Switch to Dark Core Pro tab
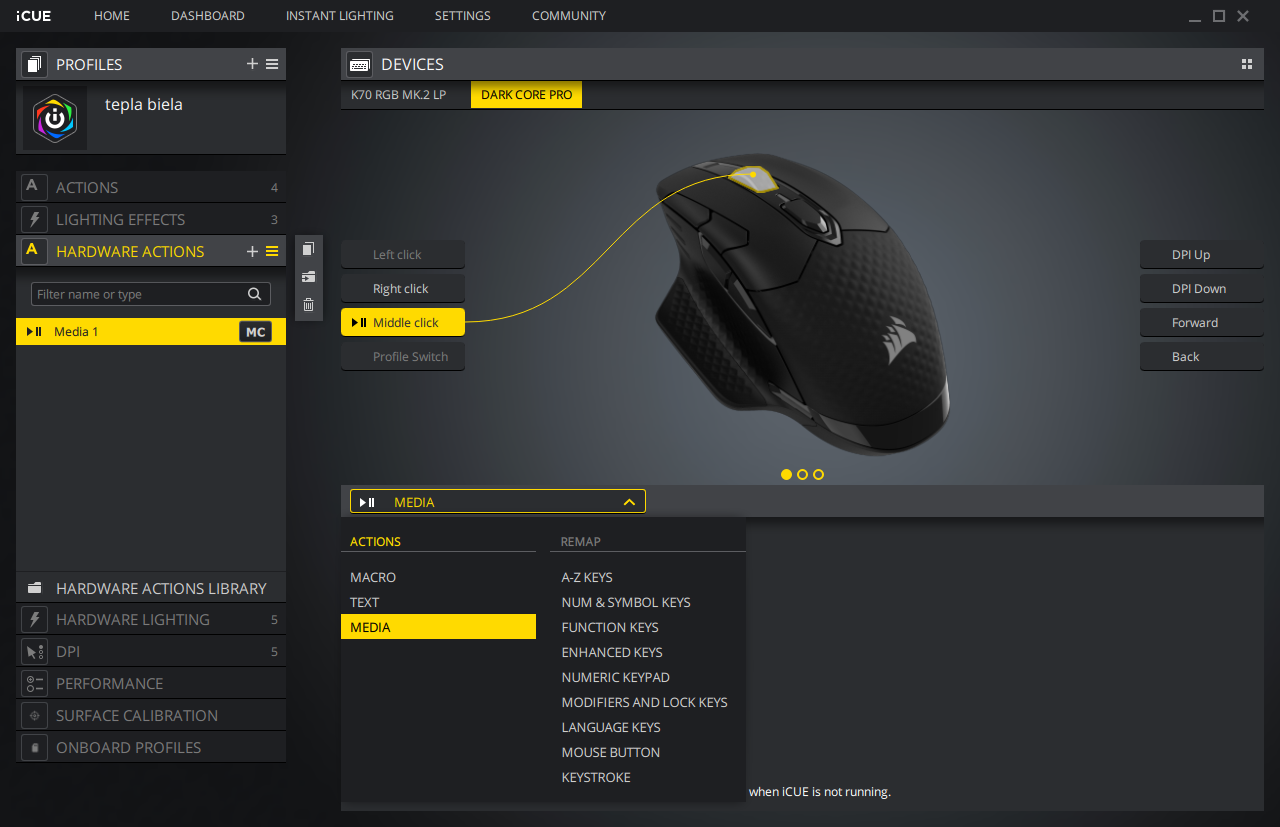 point(527,95)
